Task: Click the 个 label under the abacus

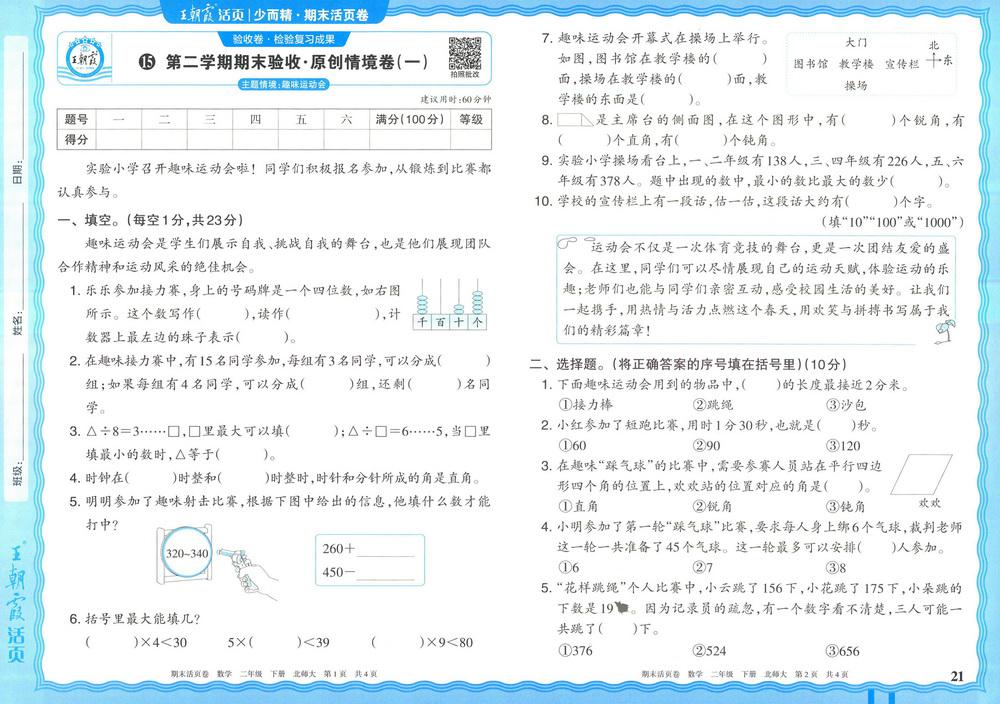Action: (x=477, y=322)
